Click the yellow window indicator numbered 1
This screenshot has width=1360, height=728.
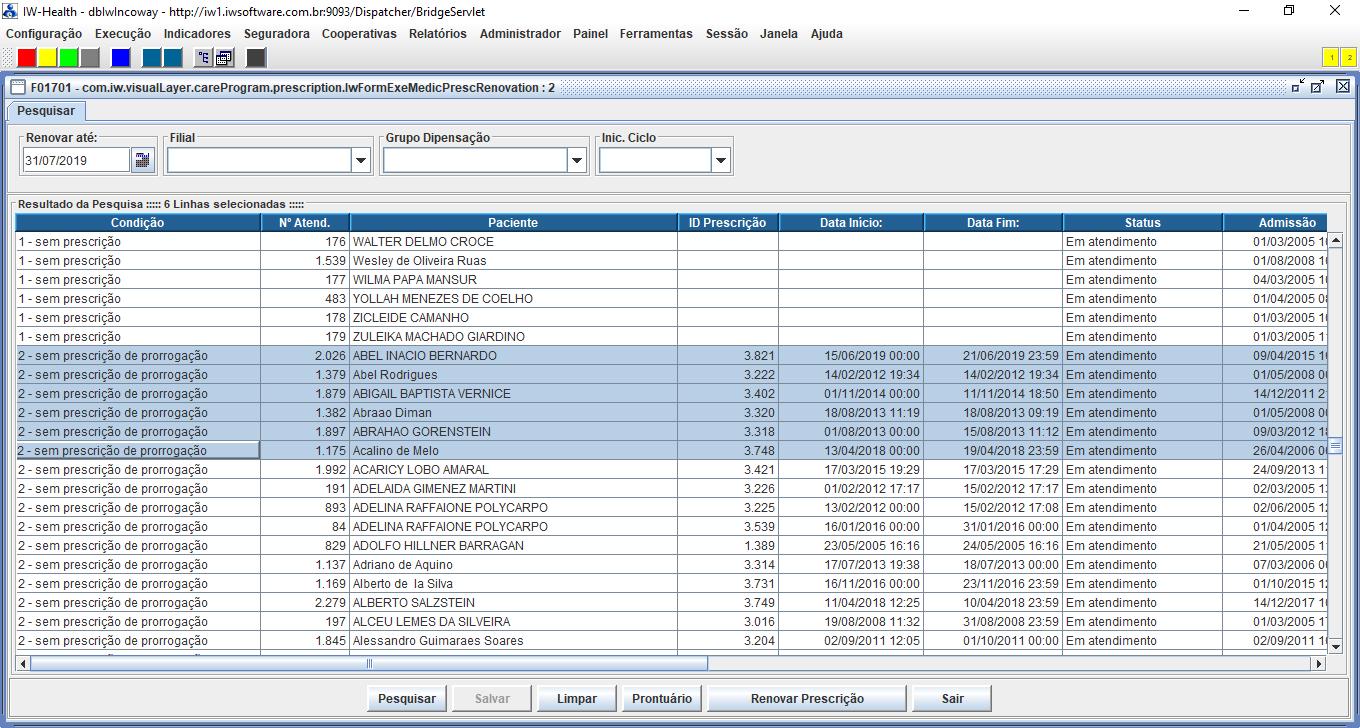pyautogui.click(x=1331, y=58)
